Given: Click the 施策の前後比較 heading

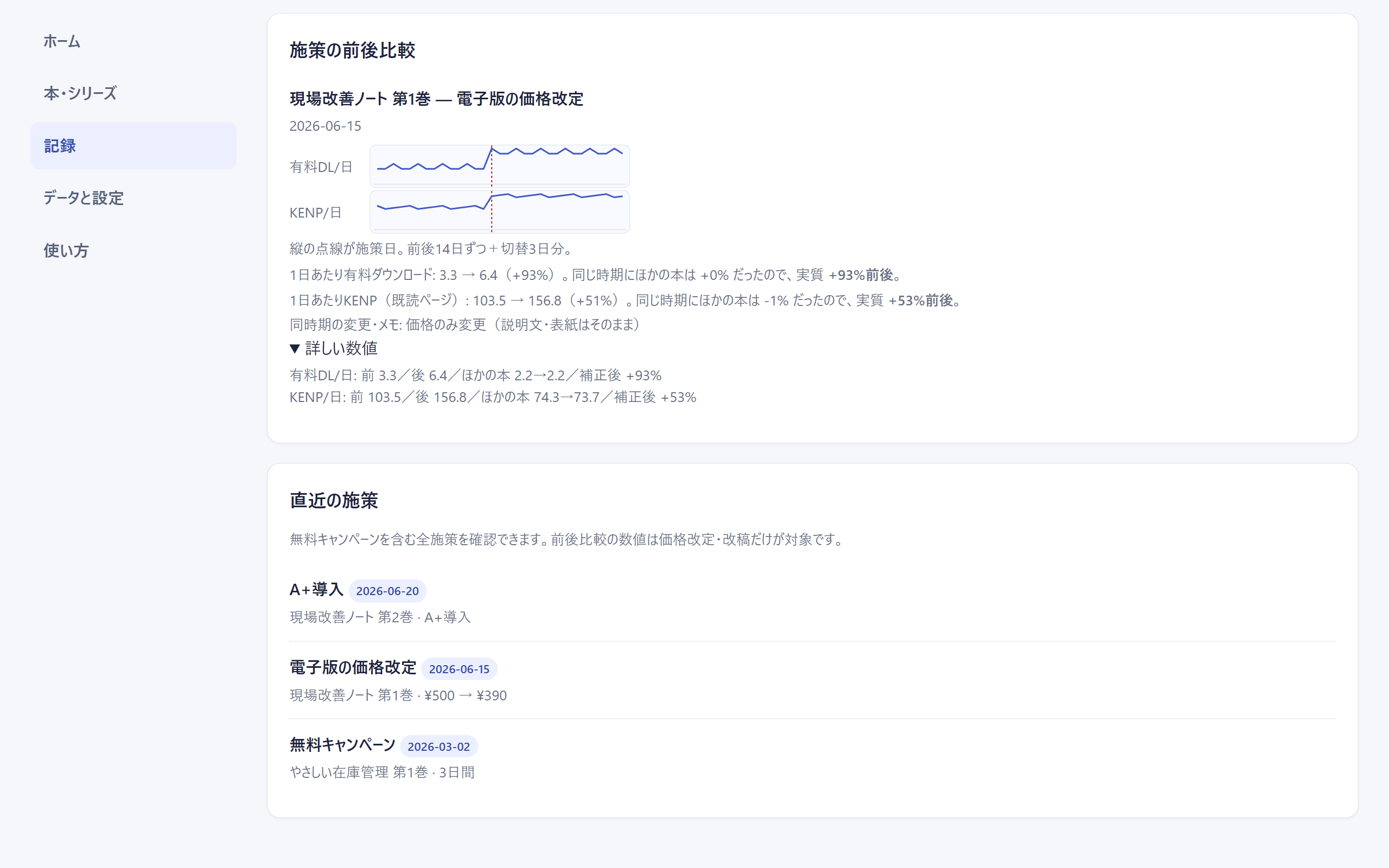Looking at the screenshot, I should pos(353,50).
